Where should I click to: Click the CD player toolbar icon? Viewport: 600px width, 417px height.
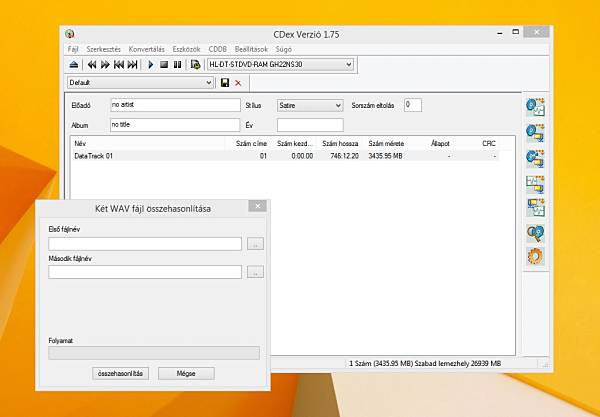[196, 65]
